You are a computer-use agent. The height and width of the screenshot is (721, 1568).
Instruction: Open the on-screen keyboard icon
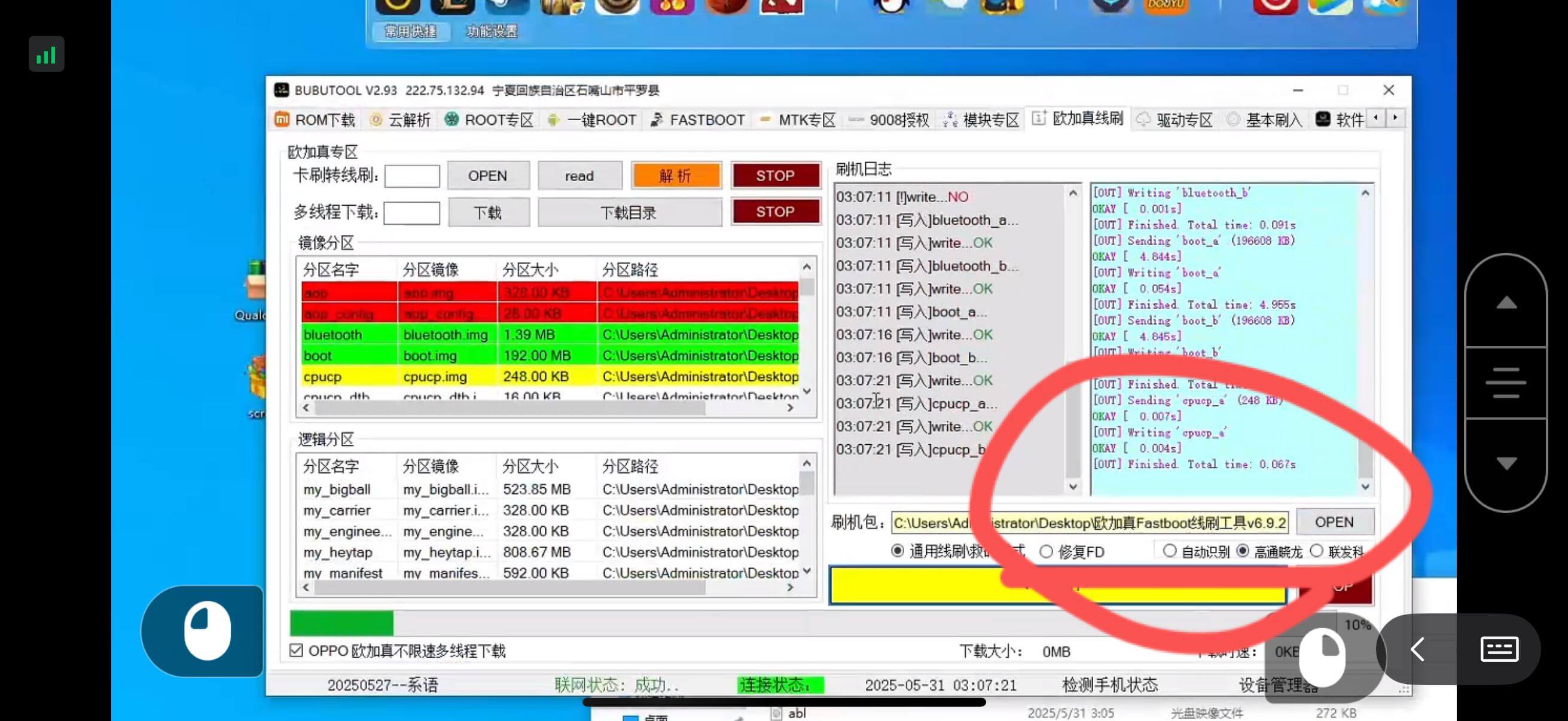click(x=1498, y=649)
